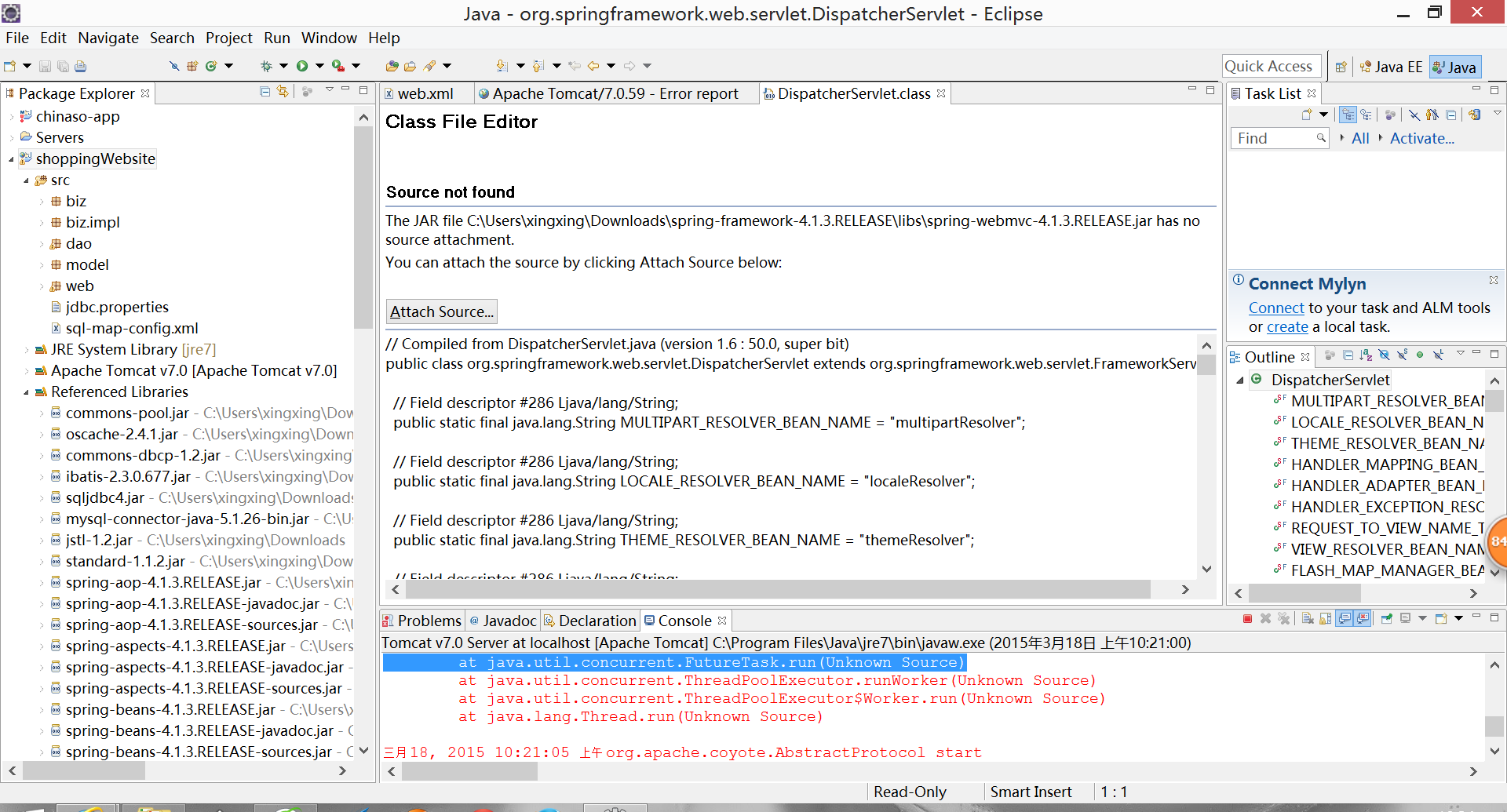Image resolution: width=1507 pixels, height=812 pixels.
Task: Toggle Scheduled view in Task List
Action: tap(1366, 115)
